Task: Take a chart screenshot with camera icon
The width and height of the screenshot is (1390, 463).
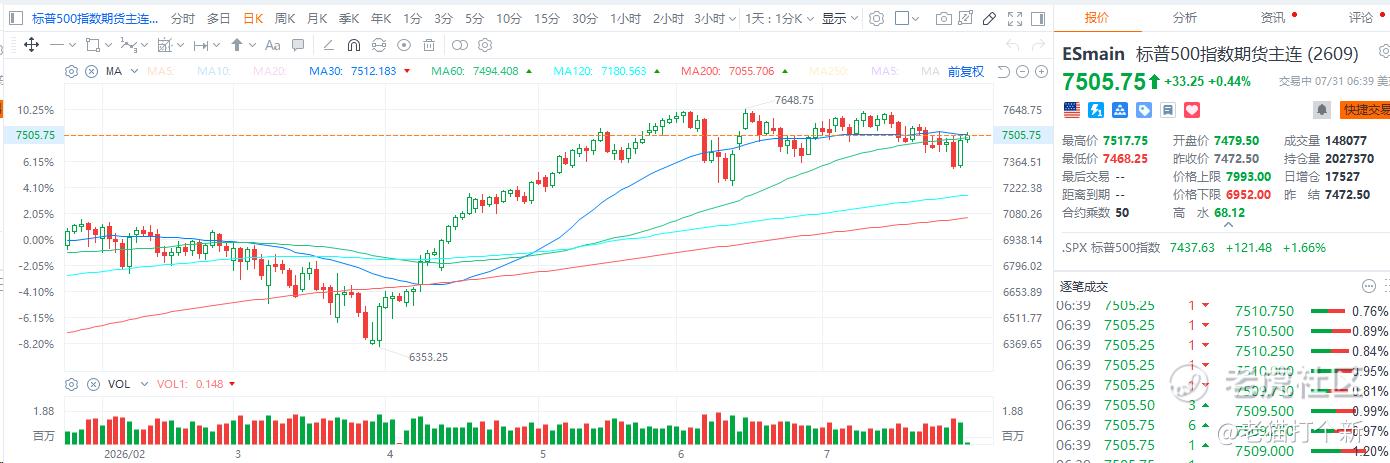Action: [944, 18]
